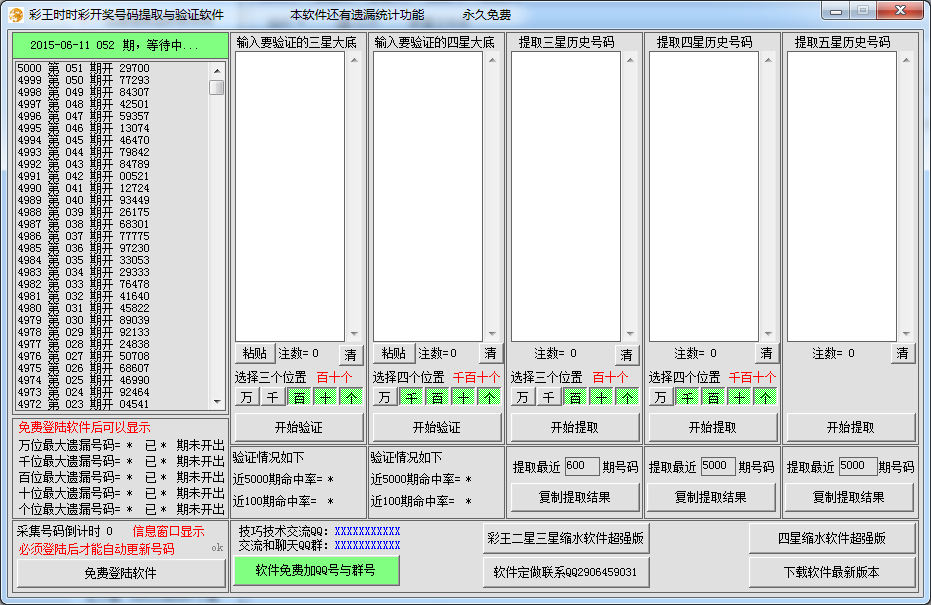Copy four-star results with 复制提取结果
The width and height of the screenshot is (931, 605).
(711, 498)
